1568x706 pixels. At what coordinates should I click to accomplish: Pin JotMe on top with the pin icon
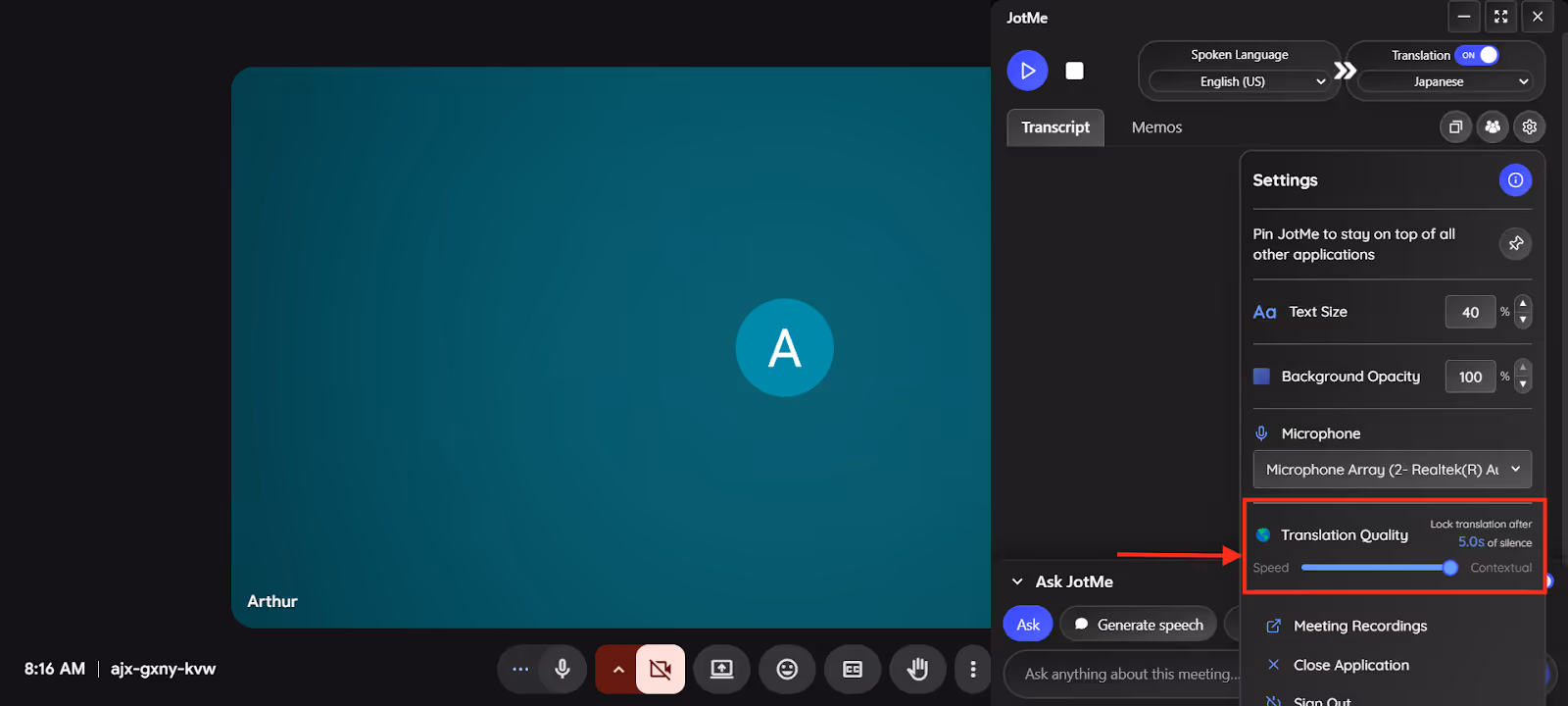click(x=1516, y=243)
